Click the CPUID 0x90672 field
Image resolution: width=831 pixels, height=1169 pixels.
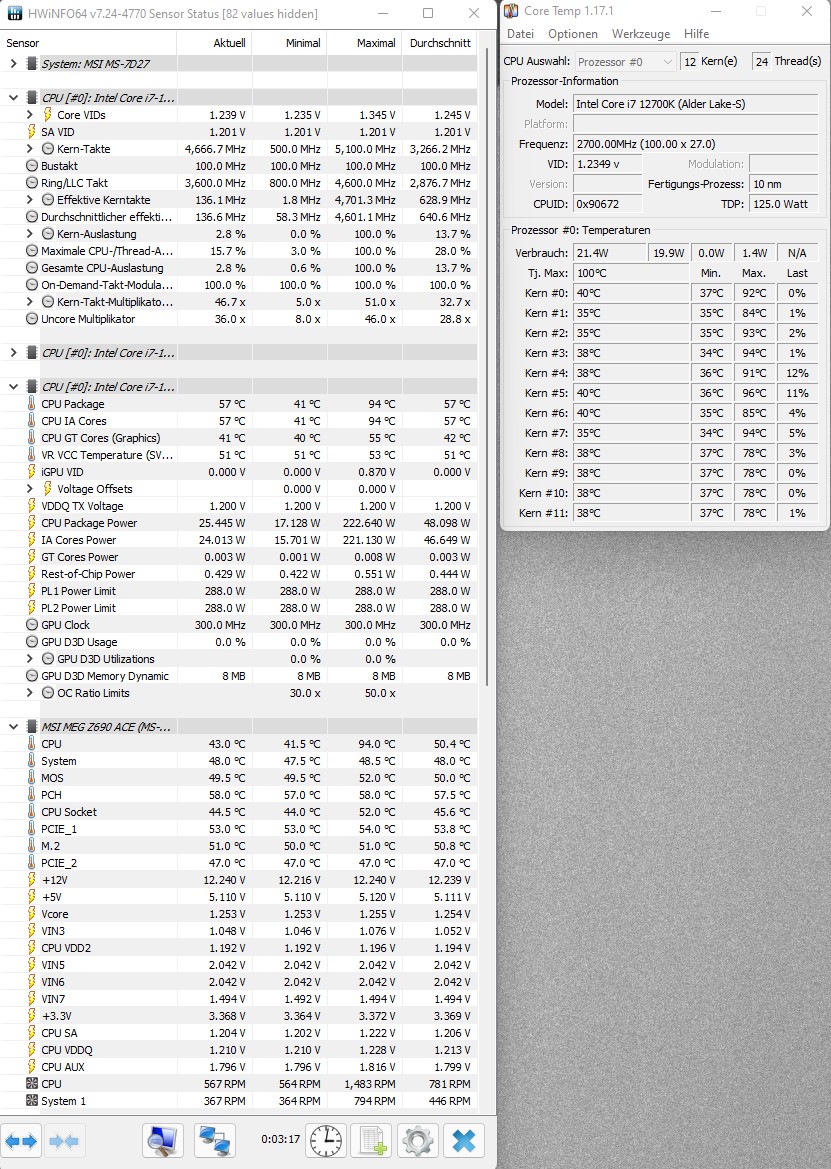[x=607, y=204]
